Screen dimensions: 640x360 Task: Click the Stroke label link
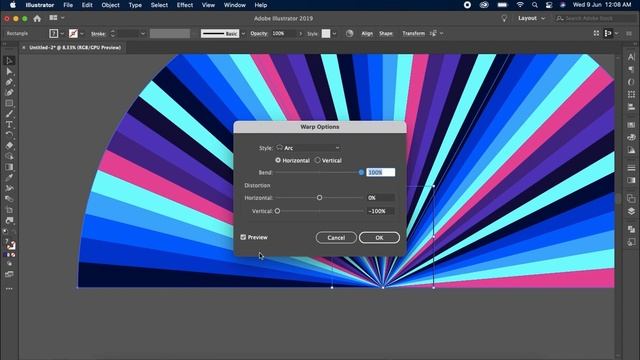[x=98, y=34]
